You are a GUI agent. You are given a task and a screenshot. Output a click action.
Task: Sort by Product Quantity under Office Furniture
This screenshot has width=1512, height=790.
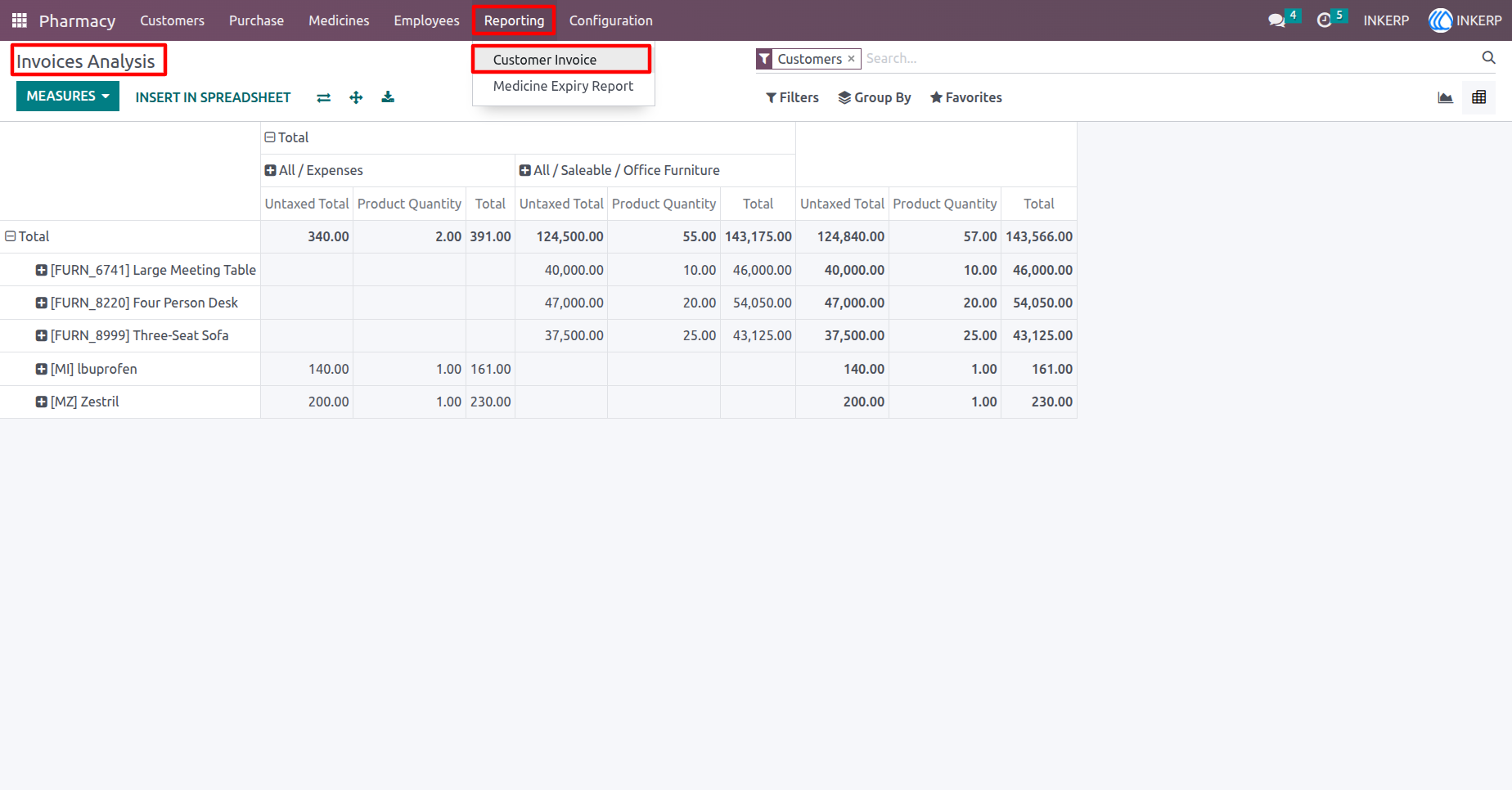point(664,204)
